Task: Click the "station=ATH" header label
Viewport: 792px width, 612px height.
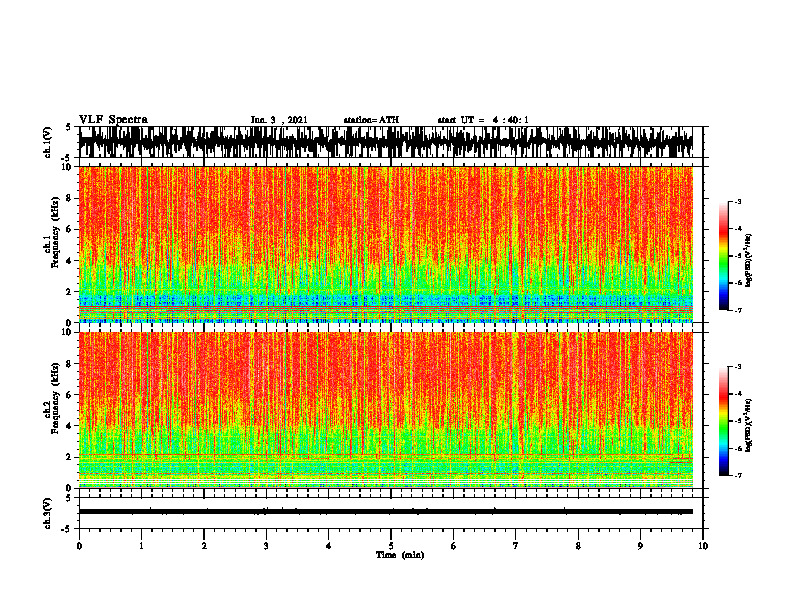Action: 371,120
